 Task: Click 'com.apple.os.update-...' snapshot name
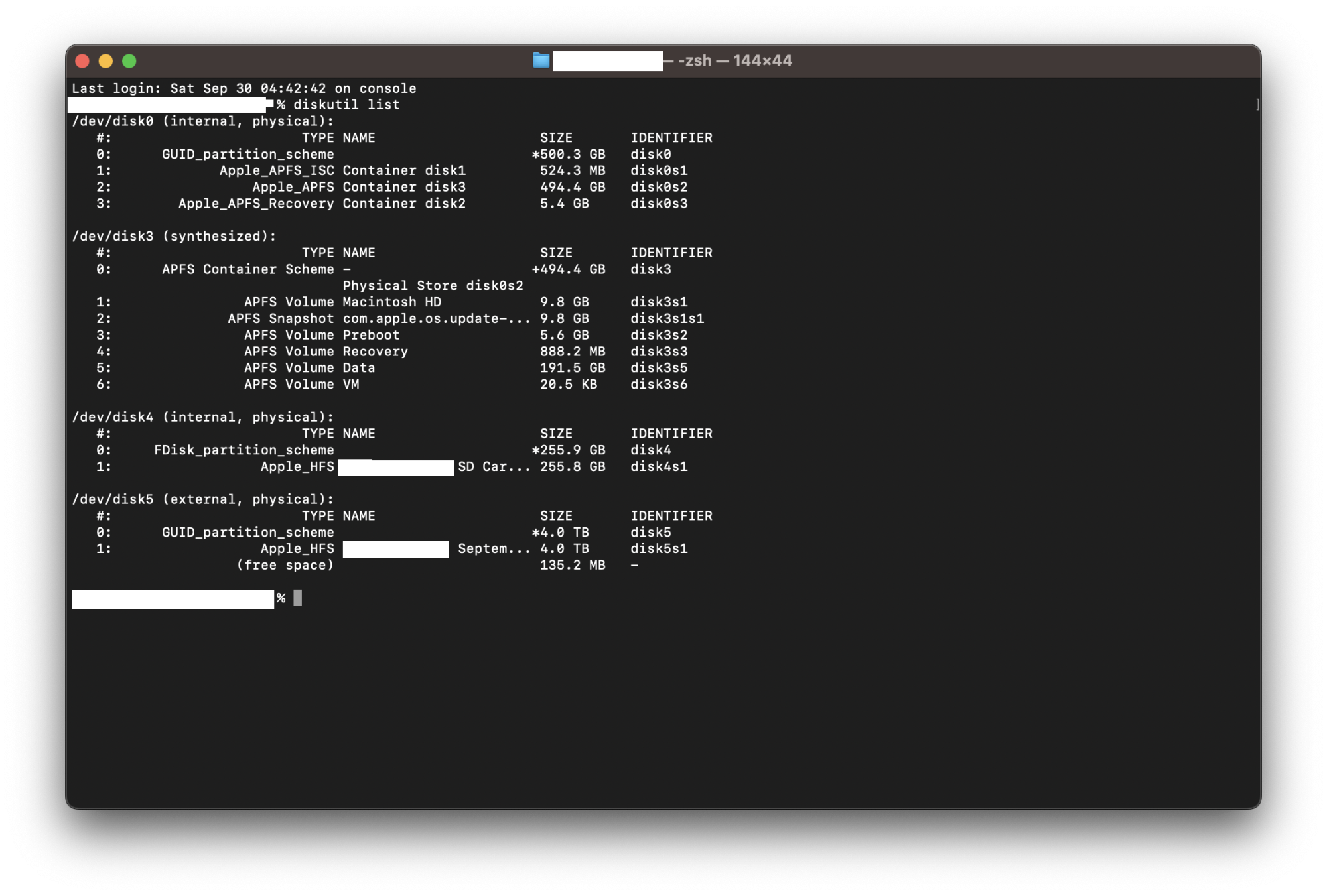pos(437,318)
